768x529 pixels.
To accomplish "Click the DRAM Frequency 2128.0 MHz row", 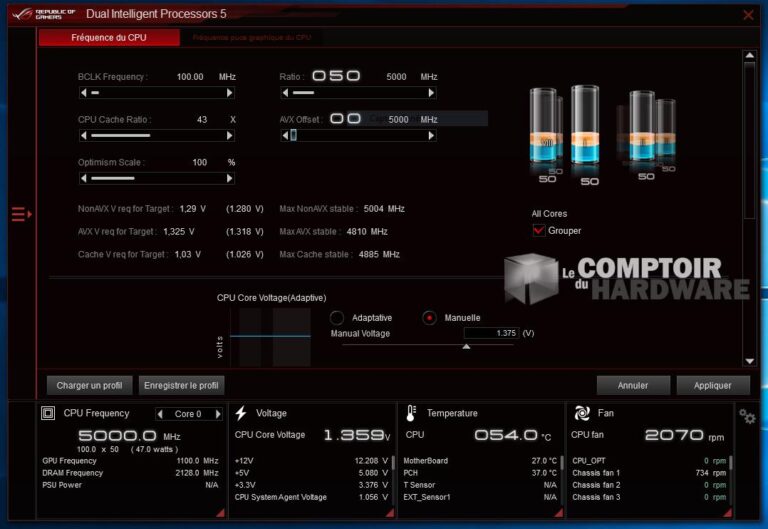I will click(x=130, y=473).
